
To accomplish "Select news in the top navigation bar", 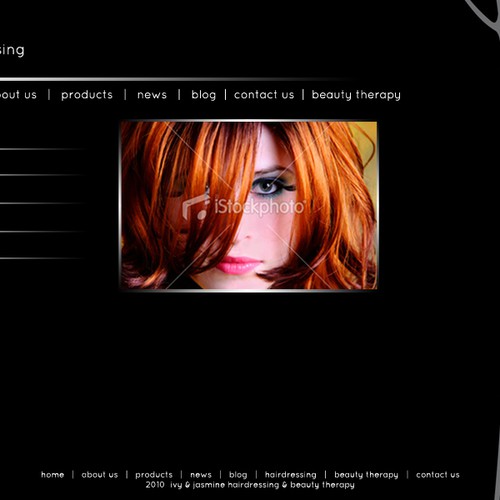I will tap(152, 95).
